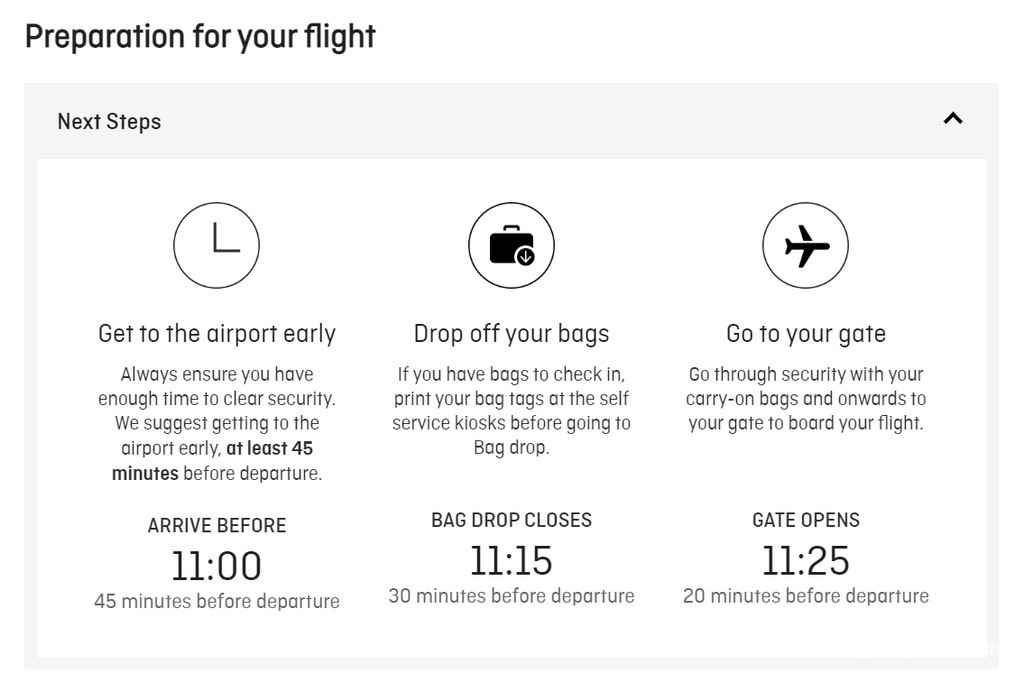
Task: Click the ARRIVE BEFORE label
Action: [217, 526]
